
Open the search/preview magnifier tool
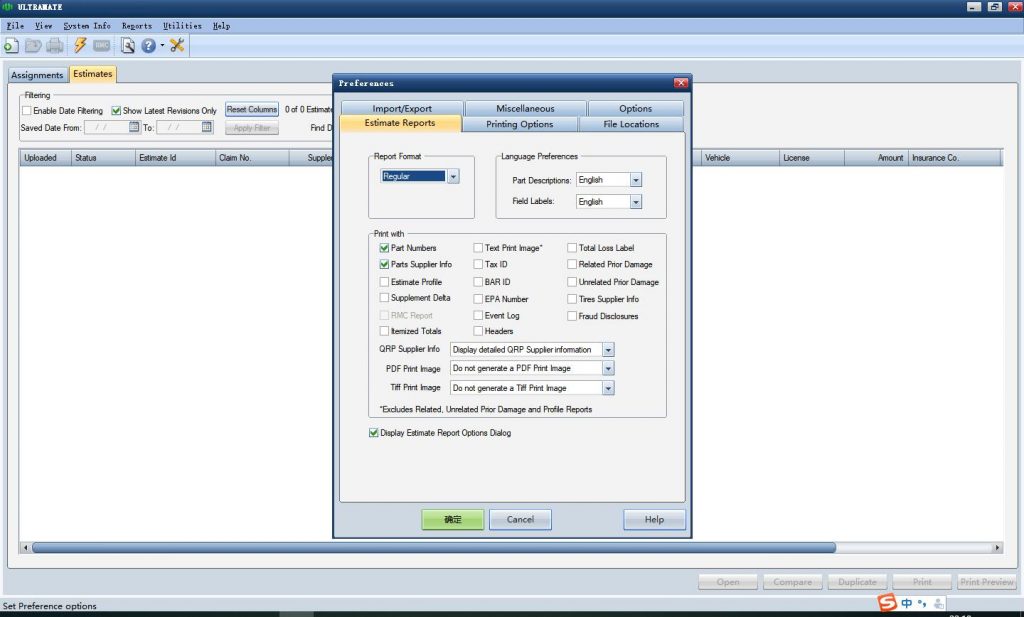(x=127, y=45)
